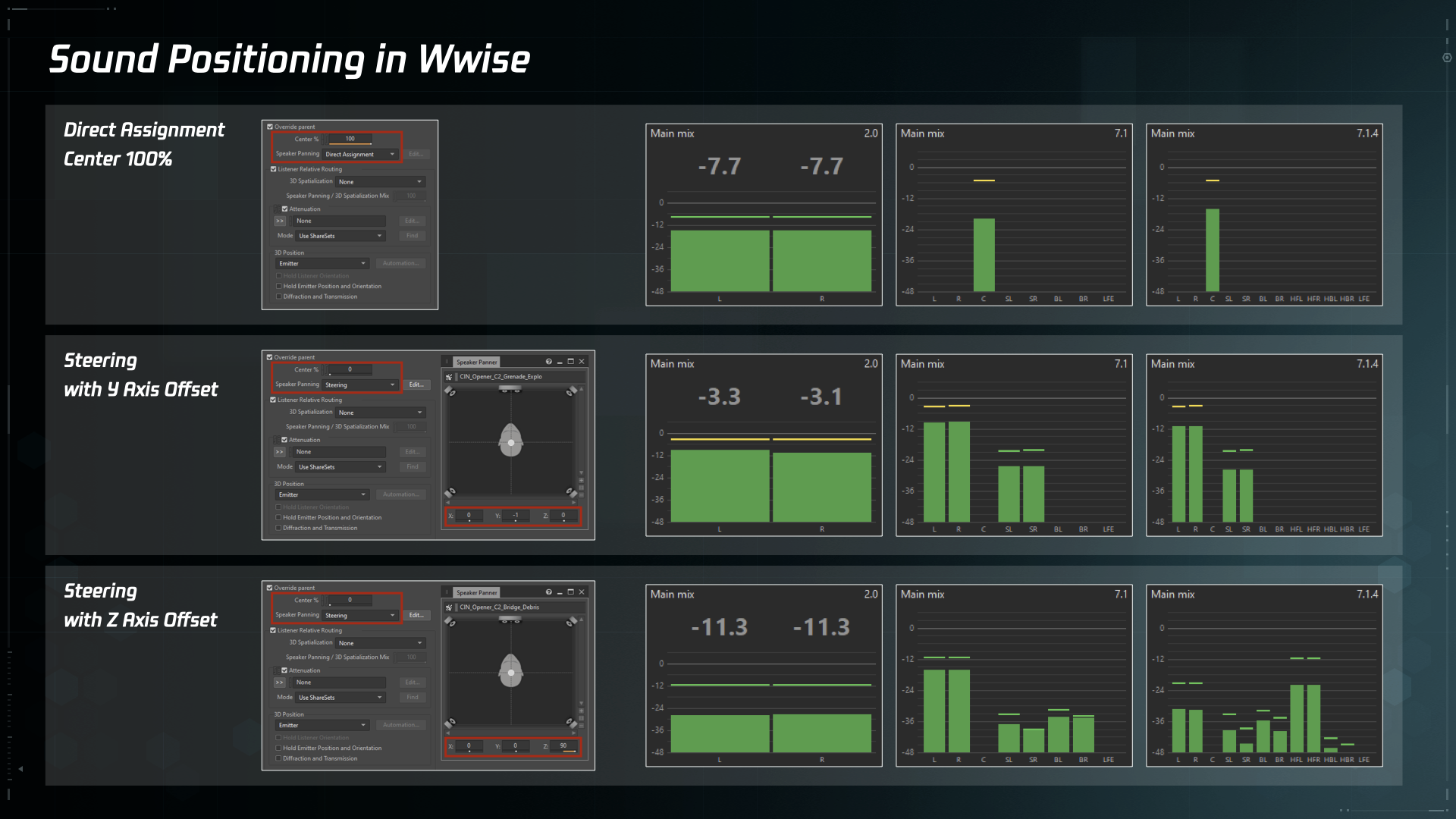The image size is (1456, 819).
Task: Select bottom-right speaker icon in Grenade_Explo panner
Action: click(571, 492)
